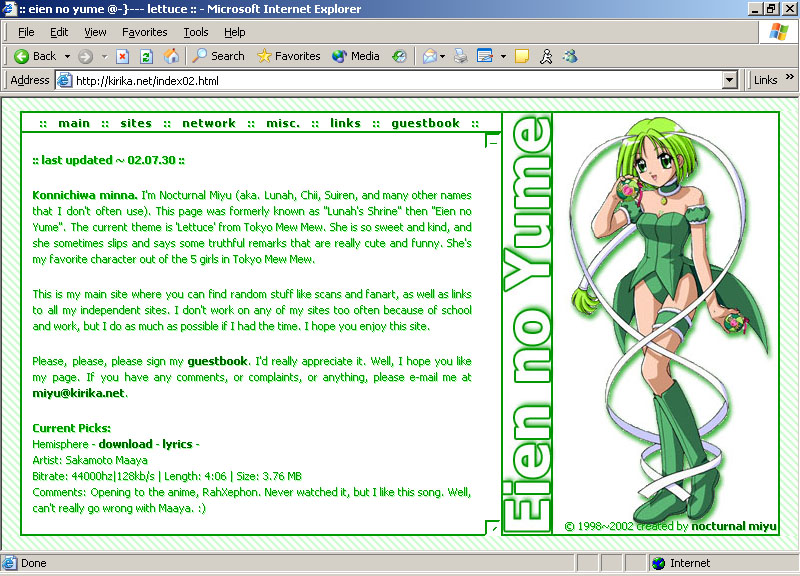Click the network navigation link
The width and height of the screenshot is (800, 576).
click(x=208, y=123)
